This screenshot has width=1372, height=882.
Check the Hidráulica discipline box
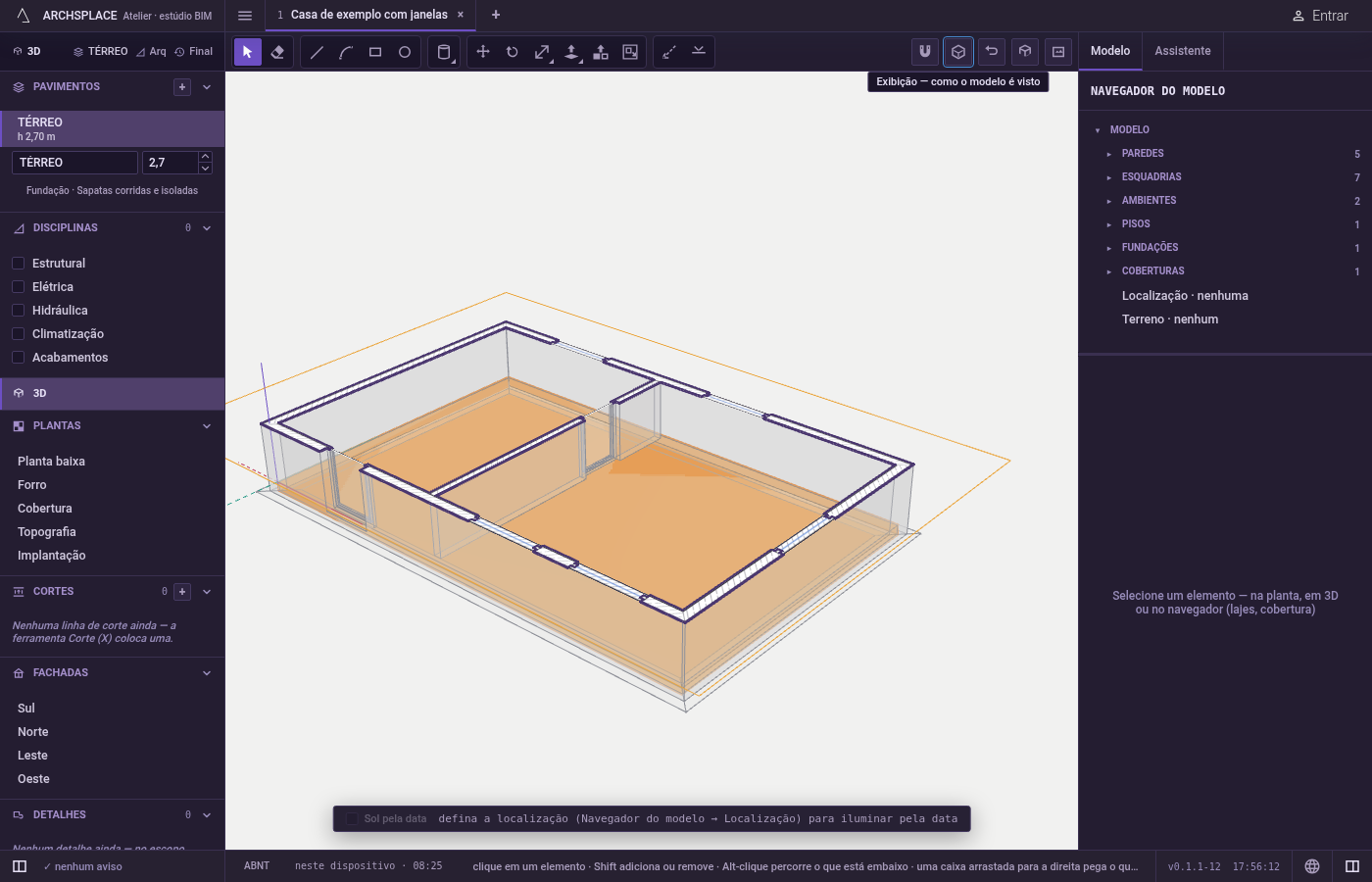(x=18, y=311)
